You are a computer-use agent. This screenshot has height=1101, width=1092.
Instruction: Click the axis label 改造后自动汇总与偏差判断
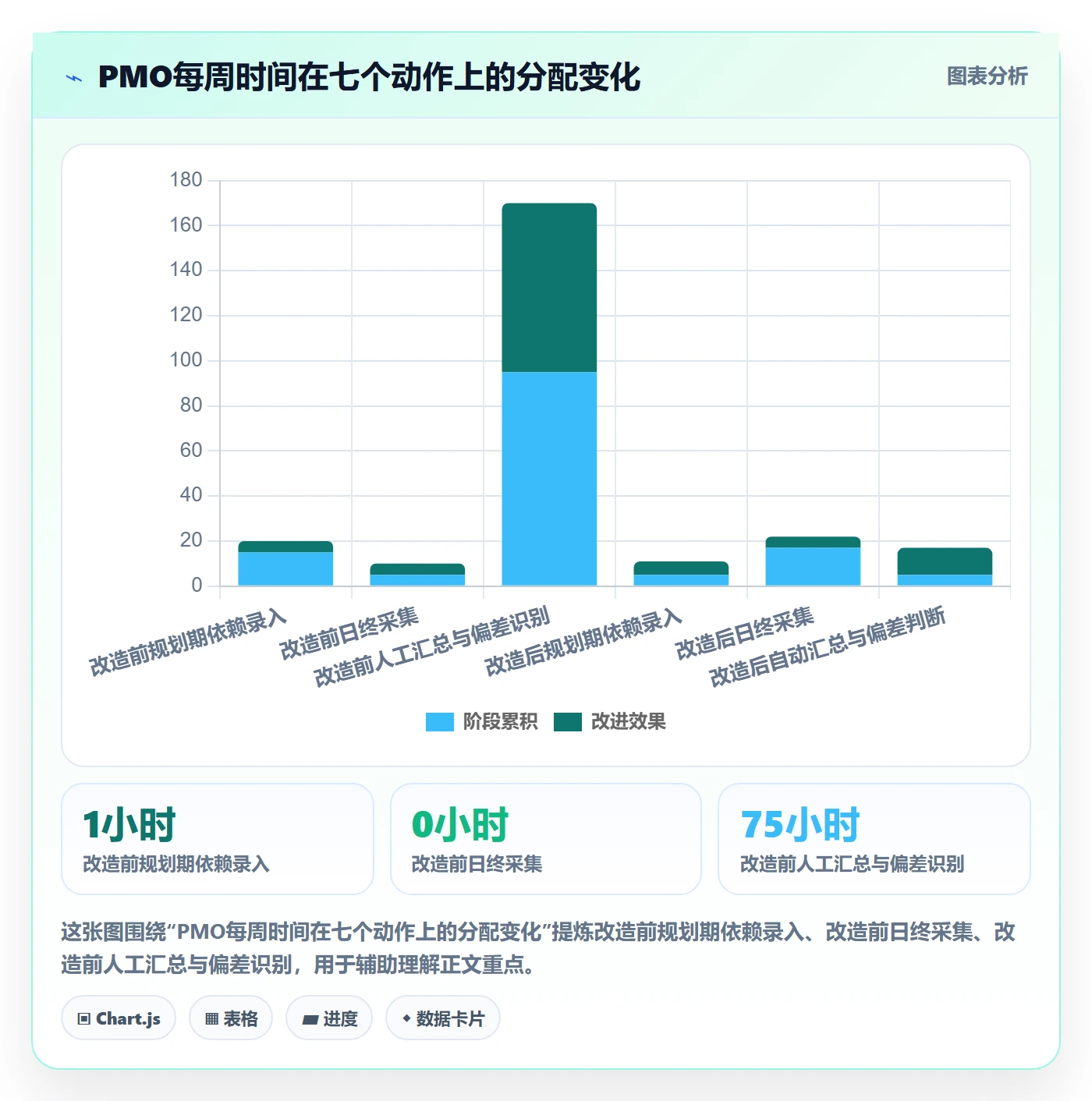pyautogui.click(x=828, y=646)
